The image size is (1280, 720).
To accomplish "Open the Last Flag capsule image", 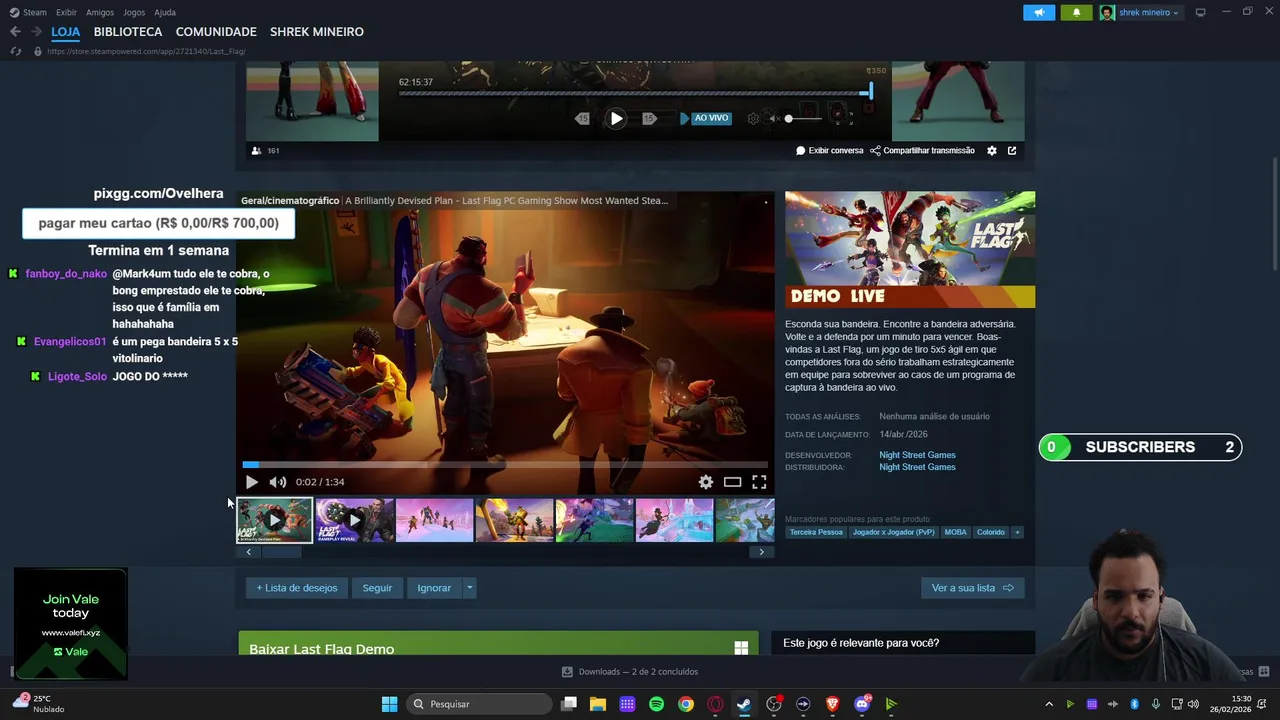I will click(x=910, y=249).
